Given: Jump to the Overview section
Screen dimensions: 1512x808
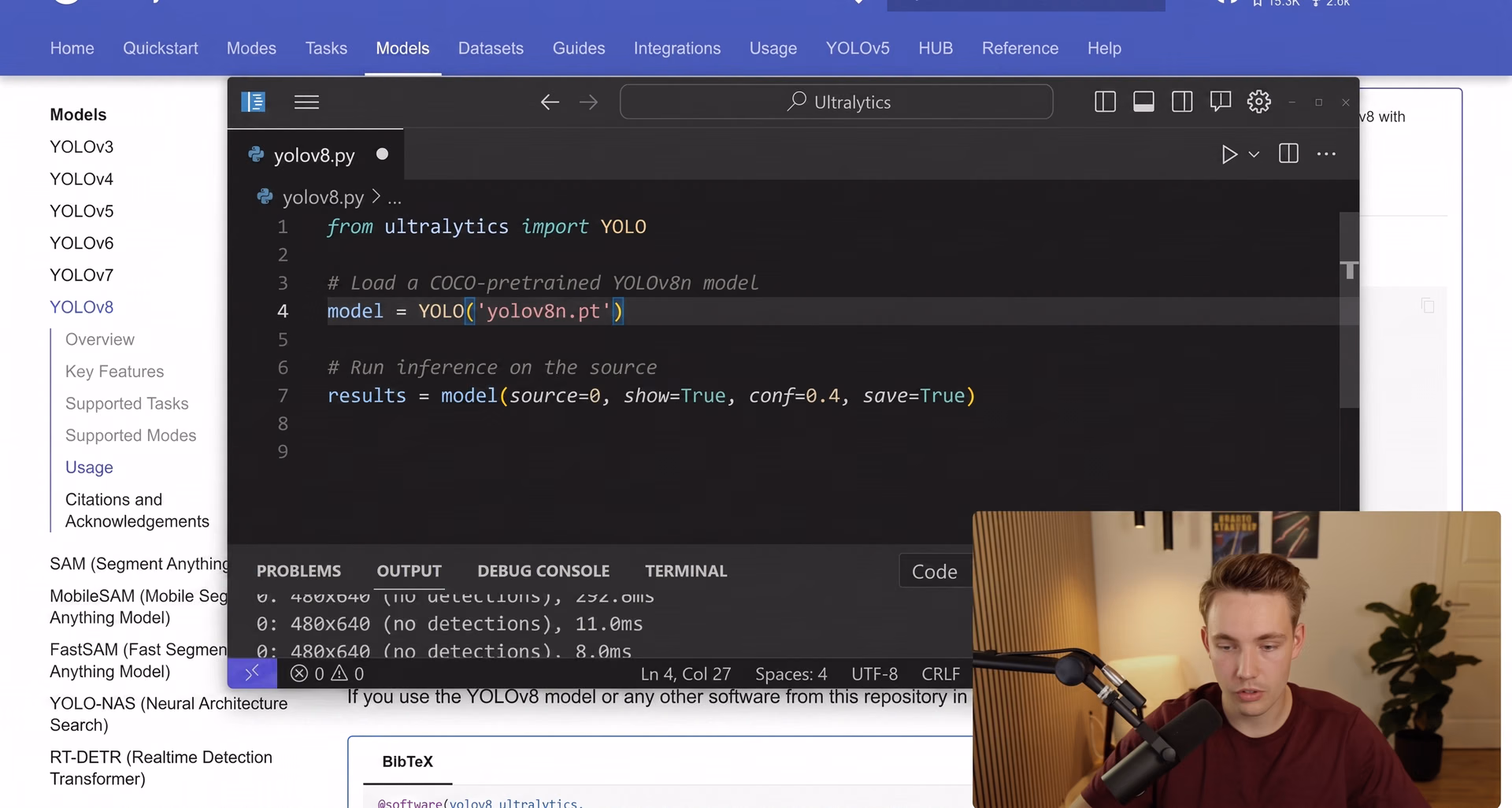Looking at the screenshot, I should coord(100,339).
